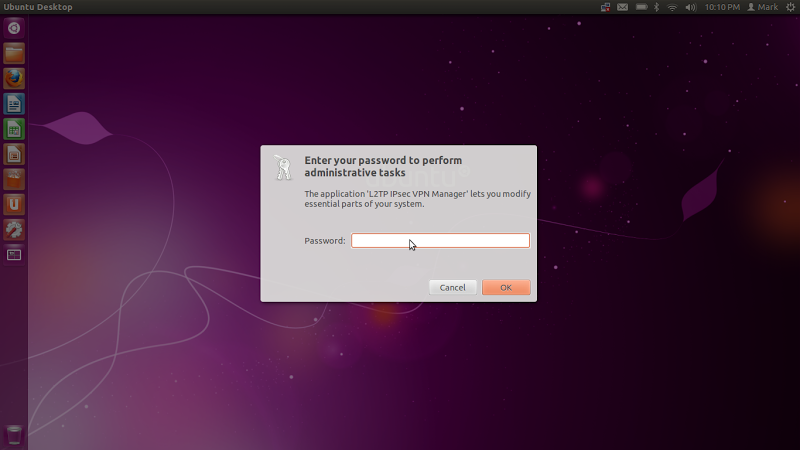Open LibreOffice Calc from the launcher
Screen dimensions: 800x450
[x=14, y=129]
